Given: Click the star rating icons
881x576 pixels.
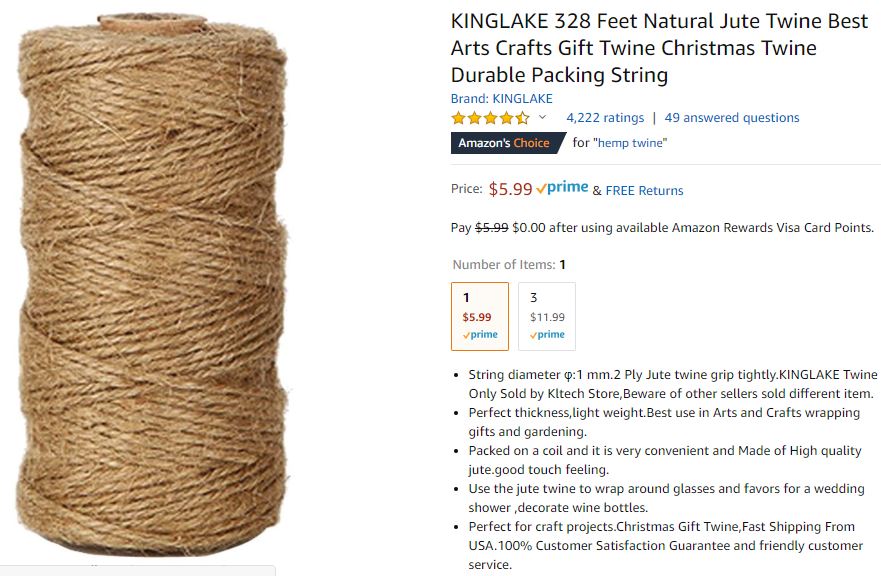Looking at the screenshot, I should click(x=490, y=117).
